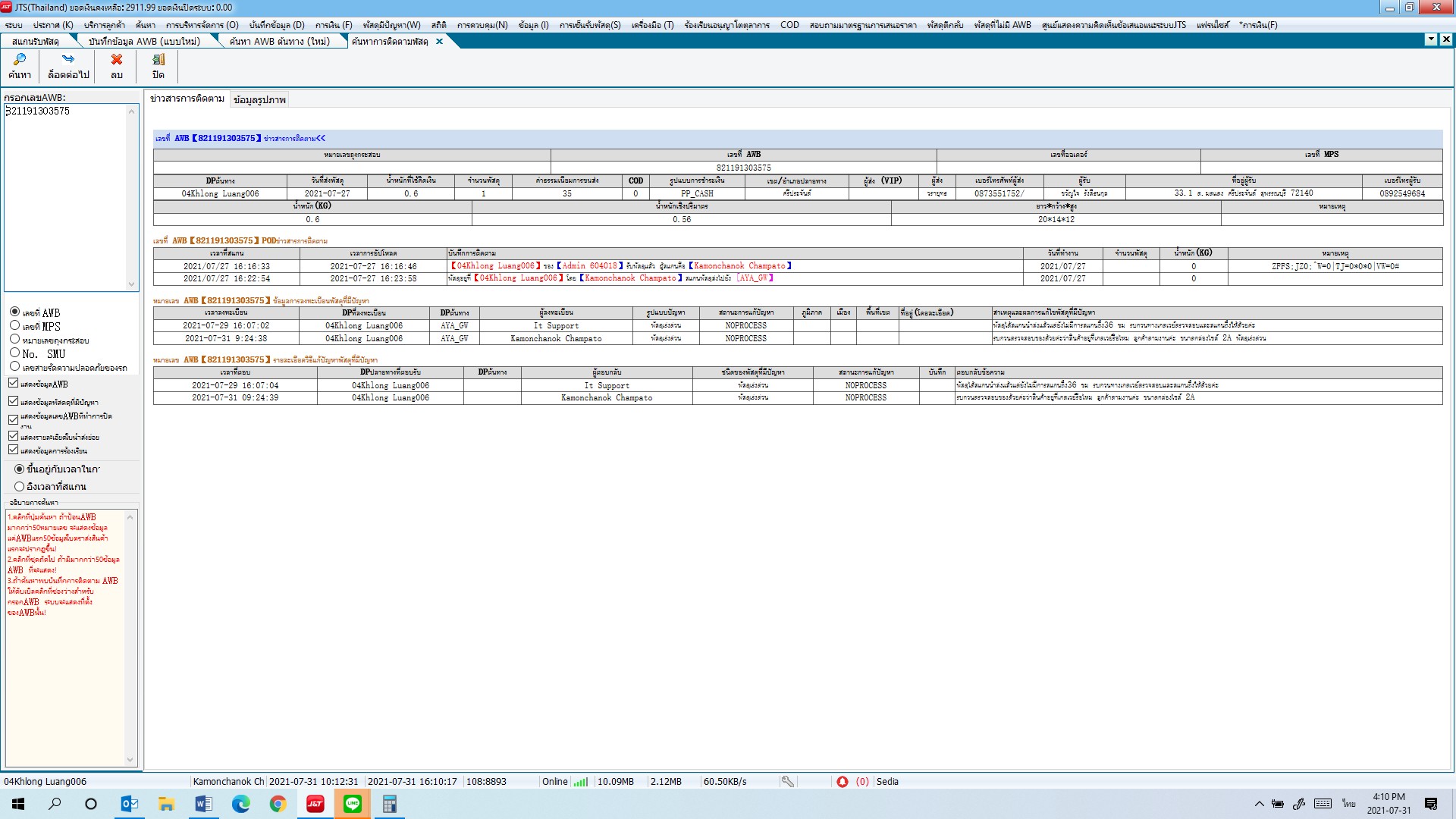Image resolution: width=1456 pixels, height=819 pixels.
Task: Open J&T app from the taskbar
Action: (x=315, y=804)
